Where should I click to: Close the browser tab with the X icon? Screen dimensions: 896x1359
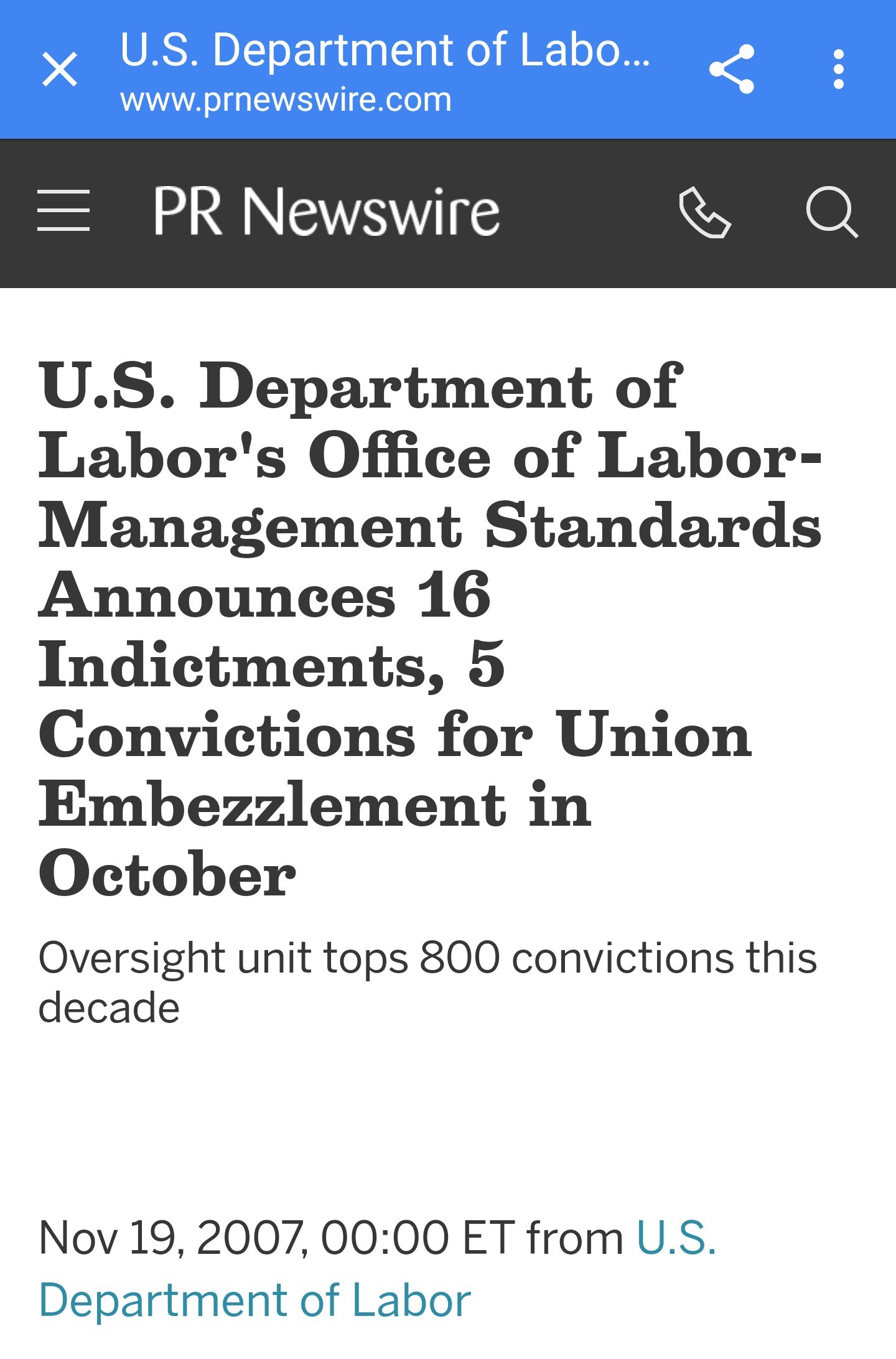click(x=60, y=69)
